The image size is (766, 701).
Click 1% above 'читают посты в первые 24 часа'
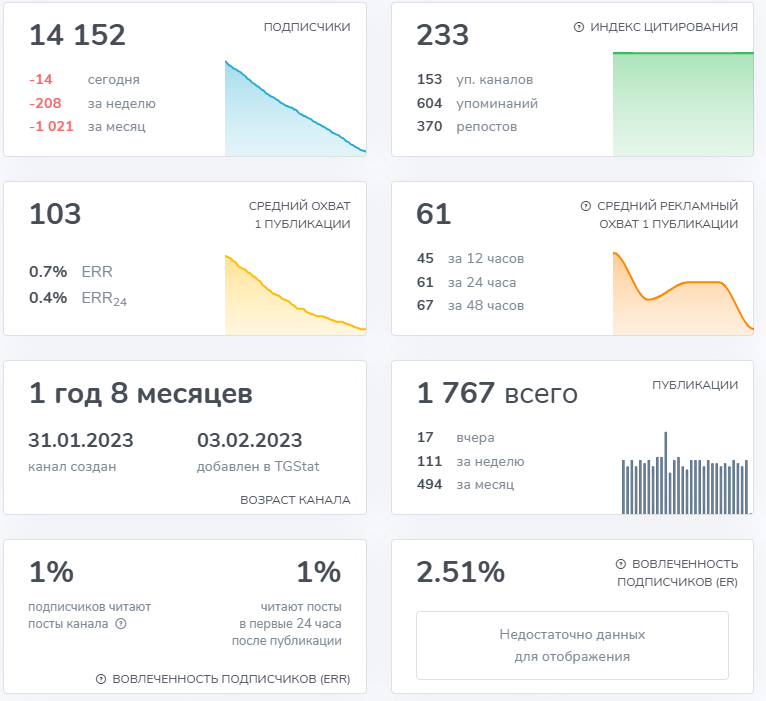coord(319,572)
